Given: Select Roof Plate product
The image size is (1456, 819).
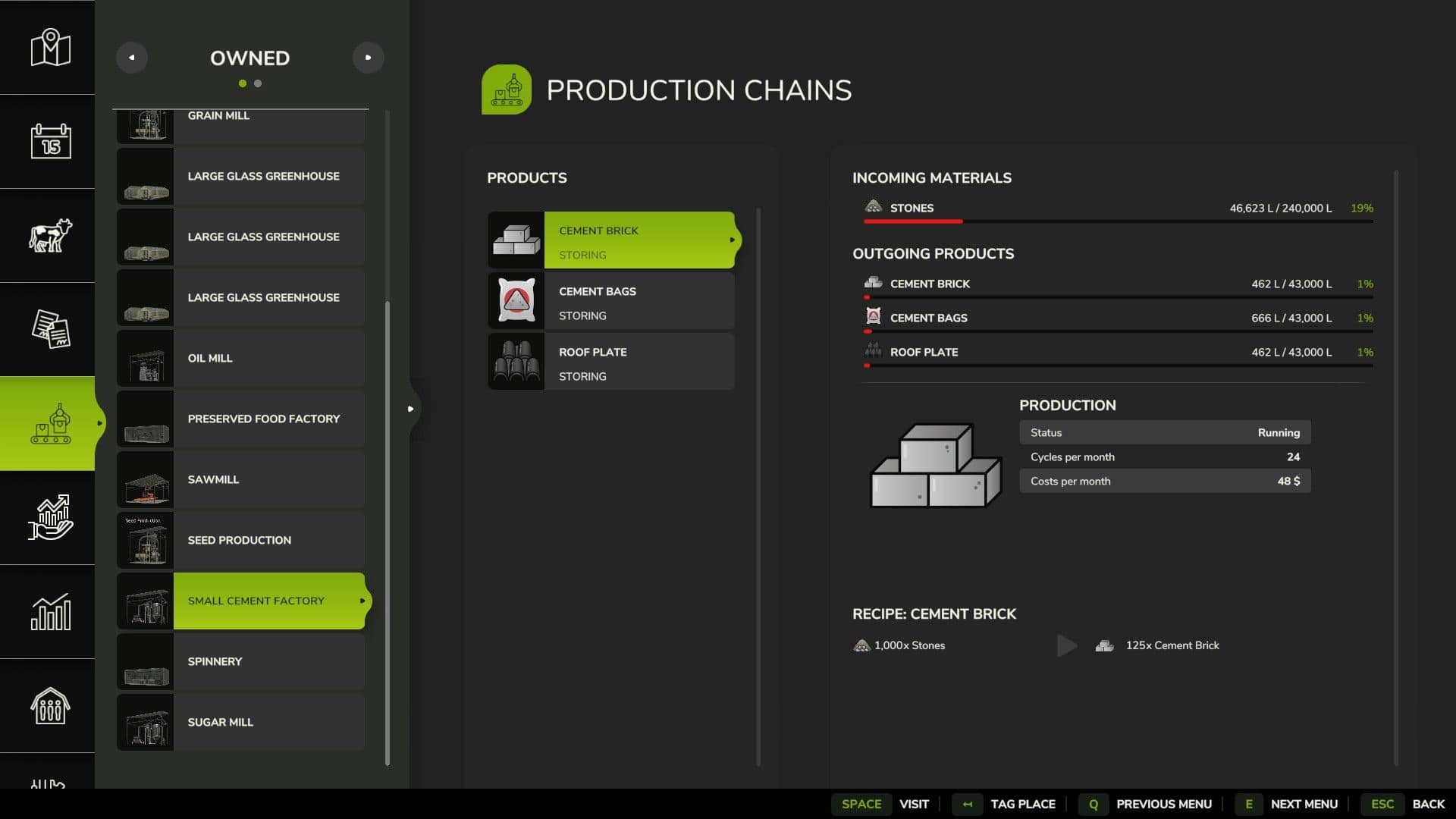Looking at the screenshot, I should pyautogui.click(x=610, y=362).
